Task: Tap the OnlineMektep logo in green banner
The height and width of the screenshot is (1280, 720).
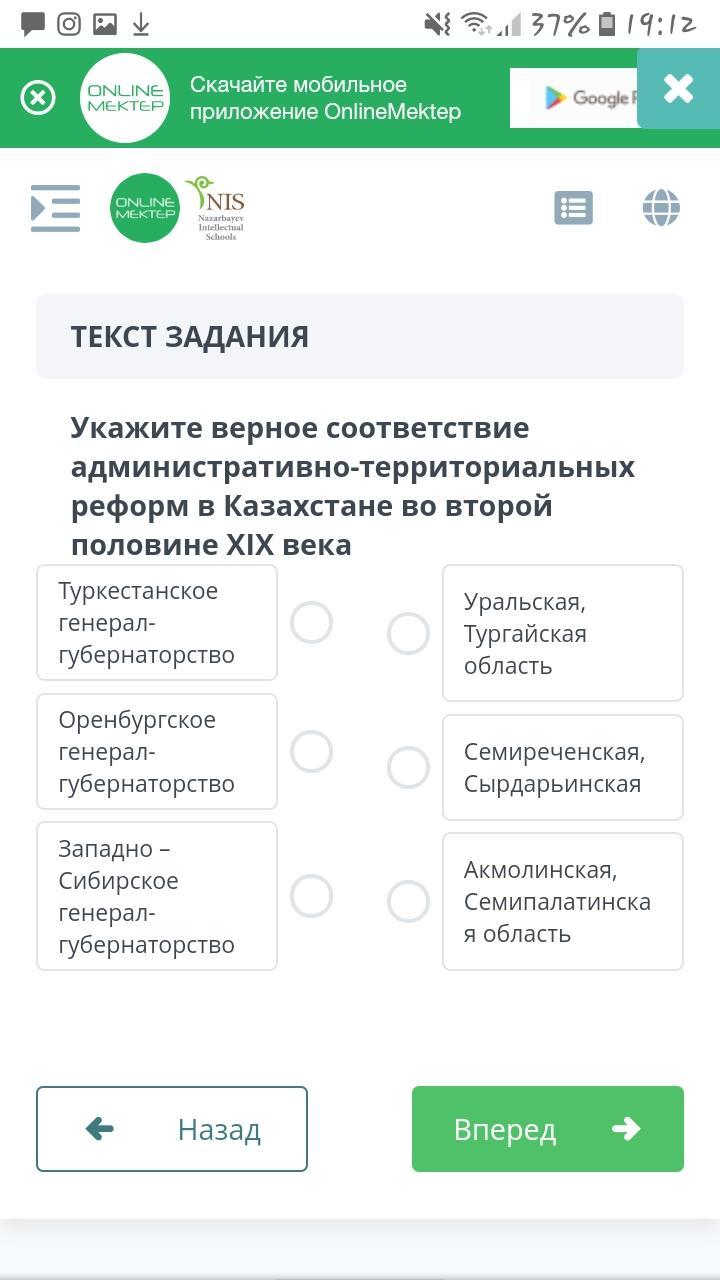Action: click(125, 98)
